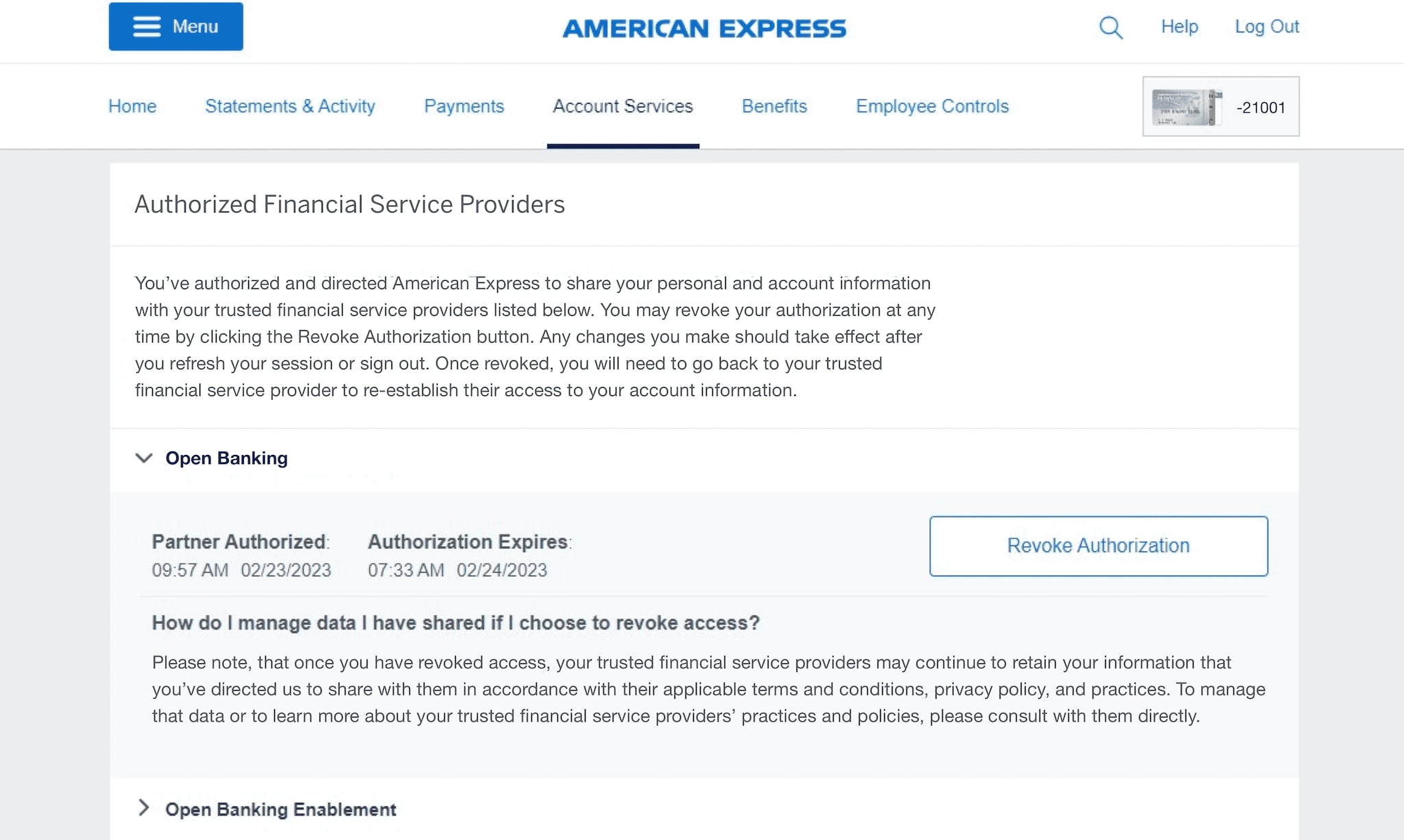Click the account number ending -21001

(1260, 108)
